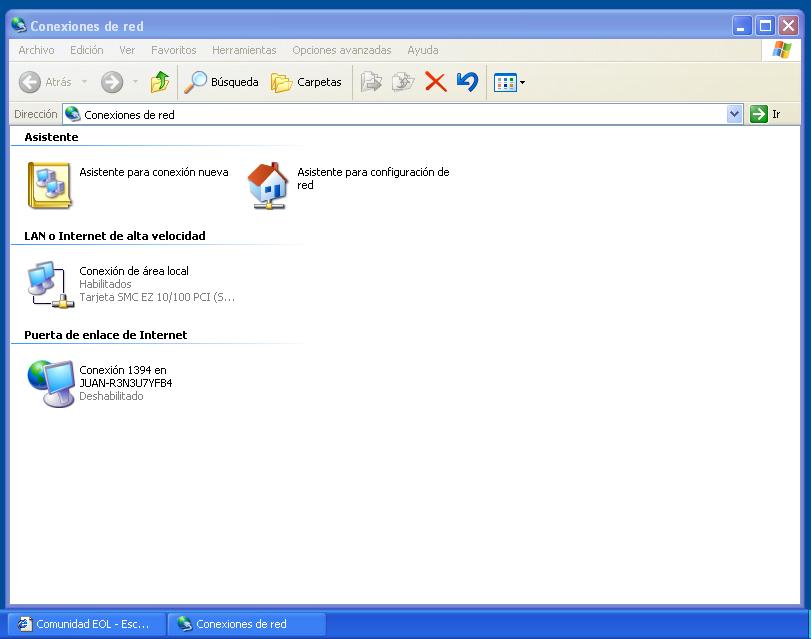Open the Favoritos menu

(173, 50)
